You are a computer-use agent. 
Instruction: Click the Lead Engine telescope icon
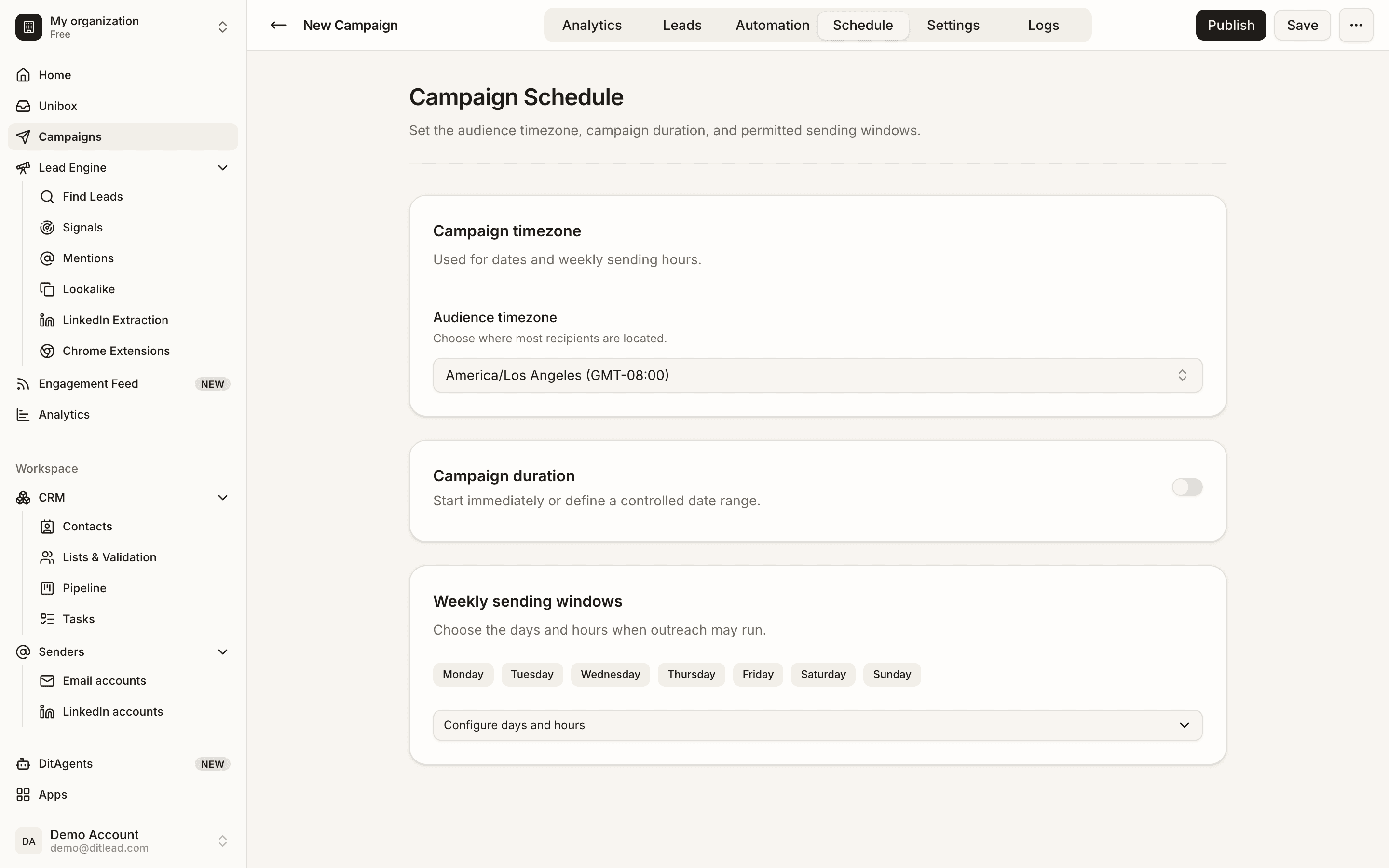(23, 168)
